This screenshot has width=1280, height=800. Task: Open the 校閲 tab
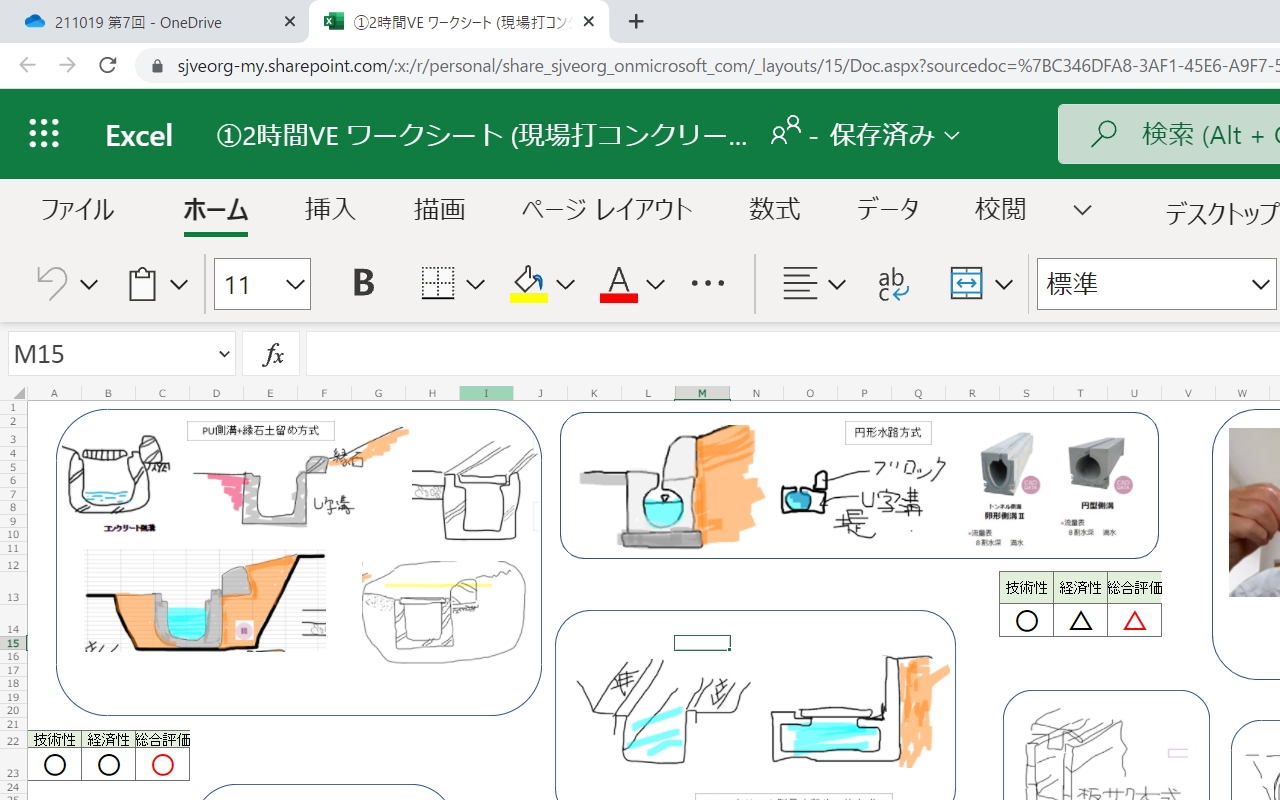pos(1001,209)
